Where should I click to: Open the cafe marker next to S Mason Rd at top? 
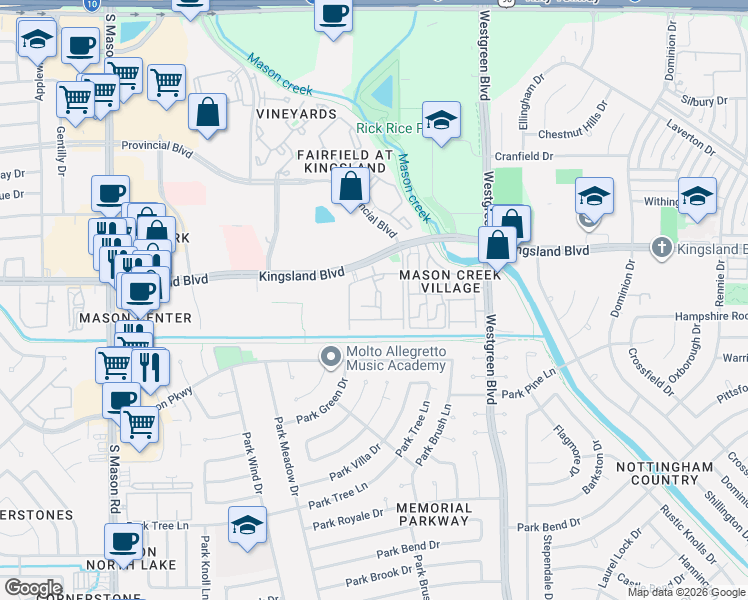[x=81, y=49]
